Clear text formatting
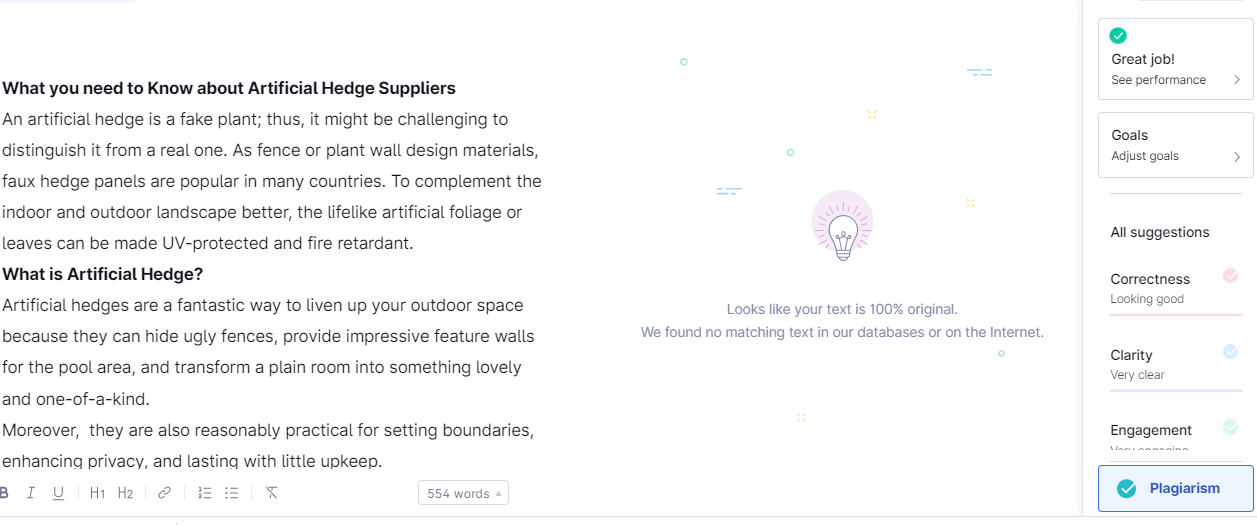Image resolution: width=1257 pixels, height=525 pixels. (271, 493)
